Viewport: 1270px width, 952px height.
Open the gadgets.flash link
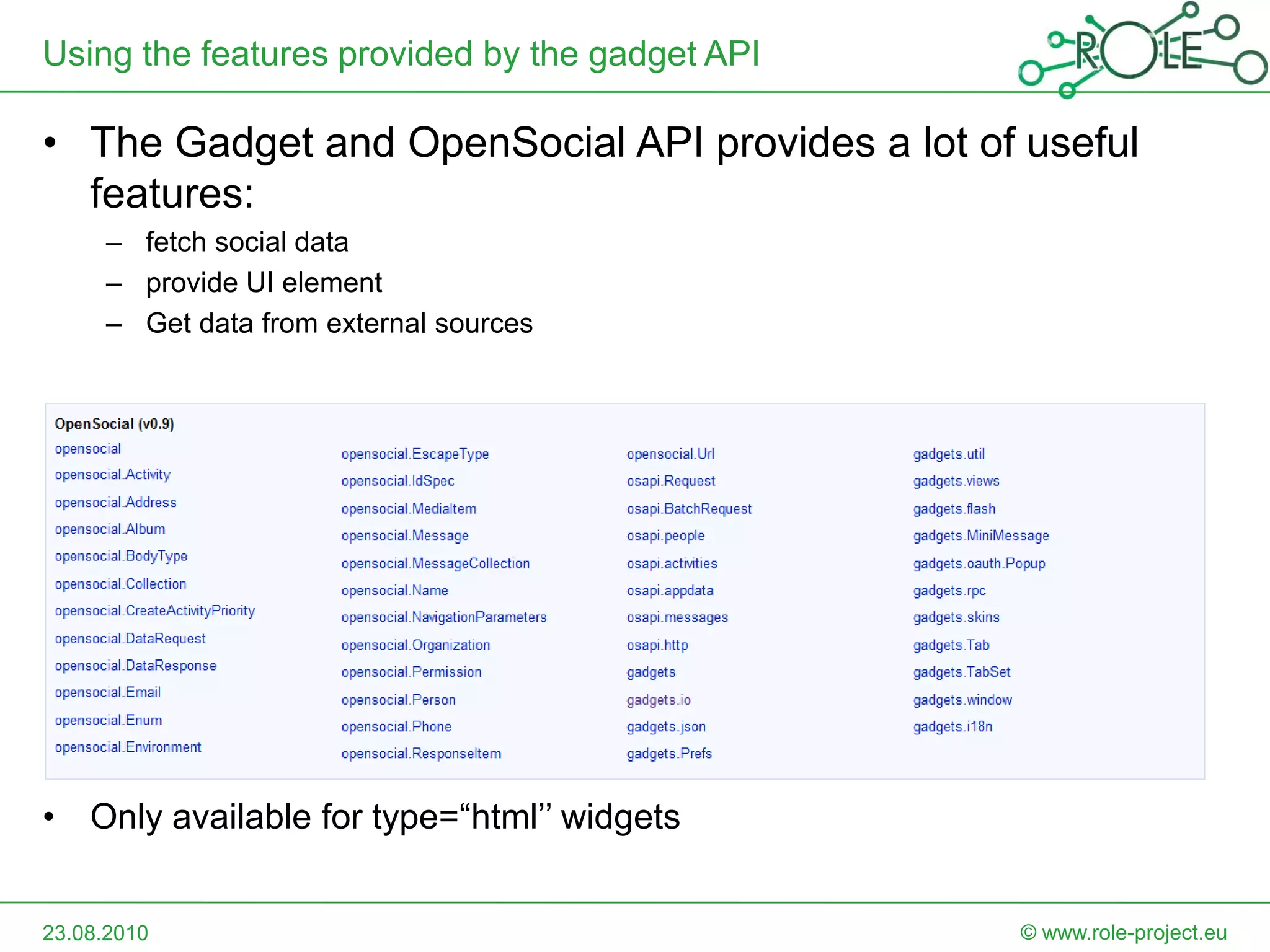click(x=954, y=509)
